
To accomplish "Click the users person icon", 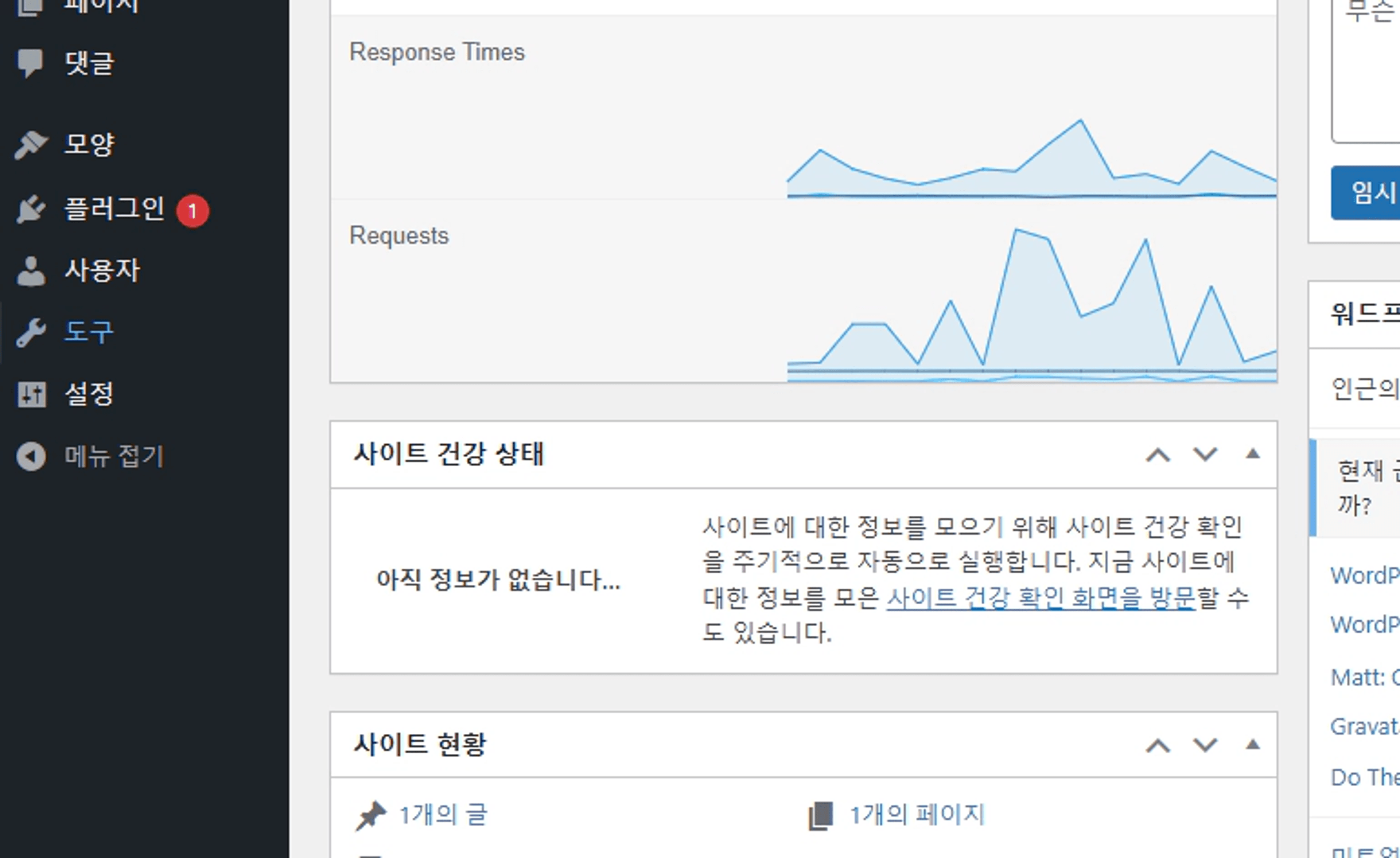I will coord(31,270).
